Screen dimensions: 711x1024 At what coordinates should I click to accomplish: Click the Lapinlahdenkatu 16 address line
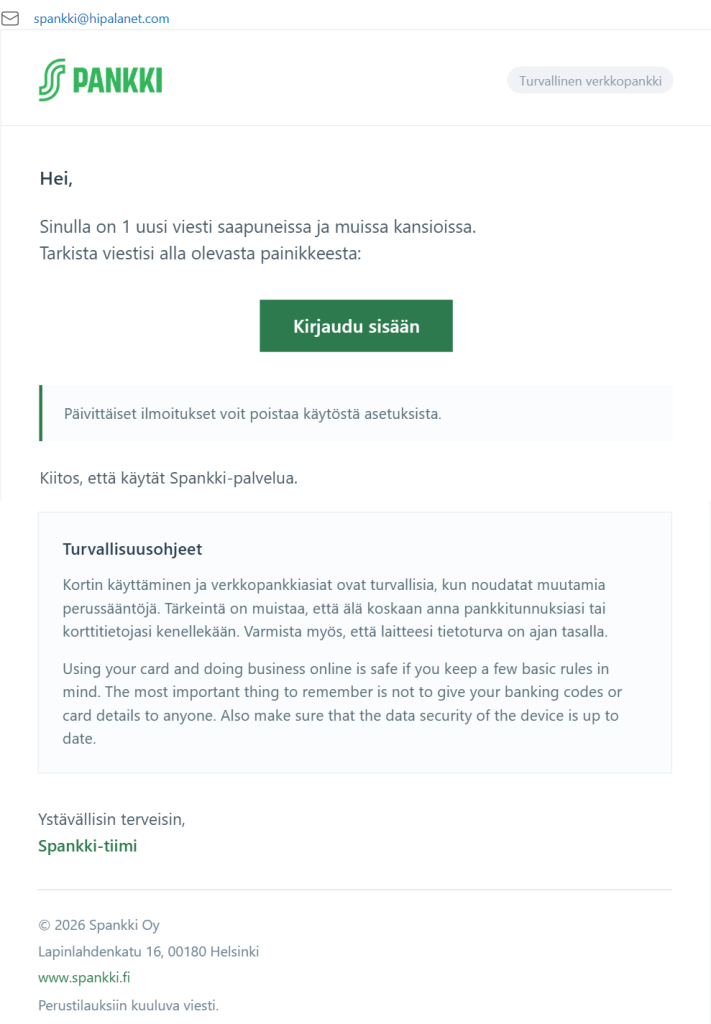148,951
